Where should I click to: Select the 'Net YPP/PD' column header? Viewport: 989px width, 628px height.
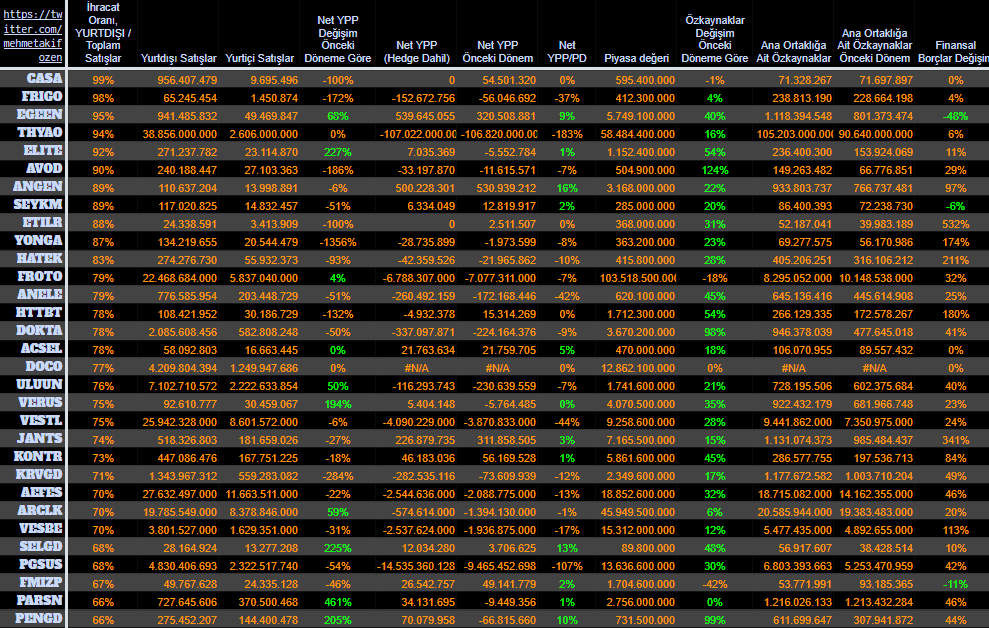point(566,52)
